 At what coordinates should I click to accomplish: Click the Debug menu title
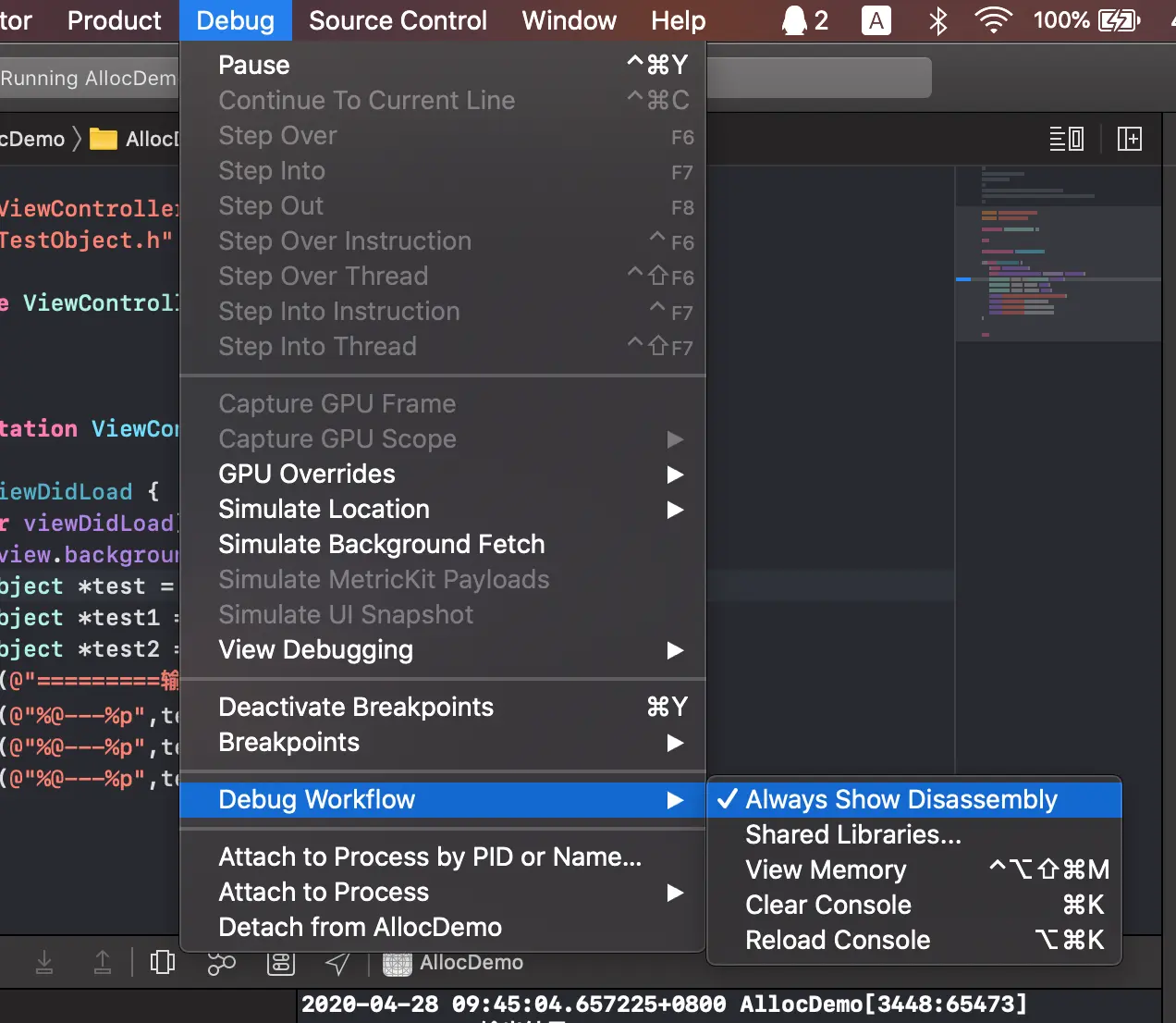click(235, 20)
